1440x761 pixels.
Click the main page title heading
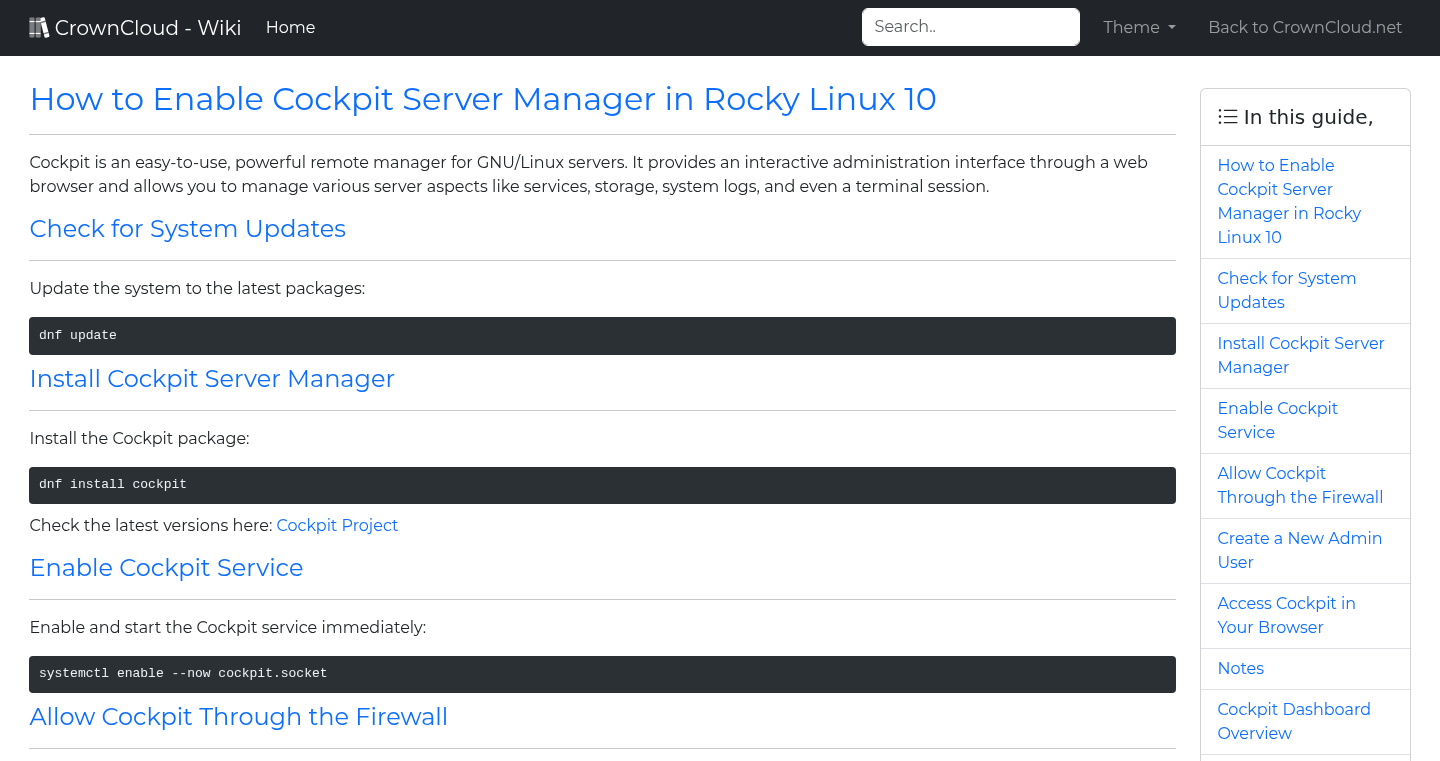[x=483, y=99]
